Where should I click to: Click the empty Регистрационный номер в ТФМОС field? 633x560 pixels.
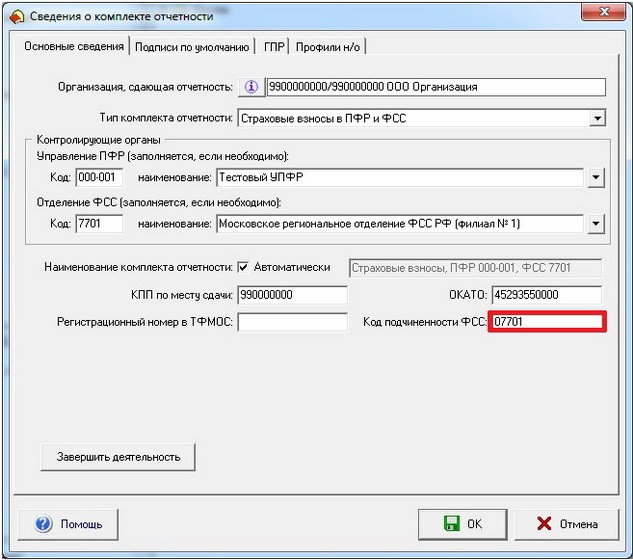292,322
